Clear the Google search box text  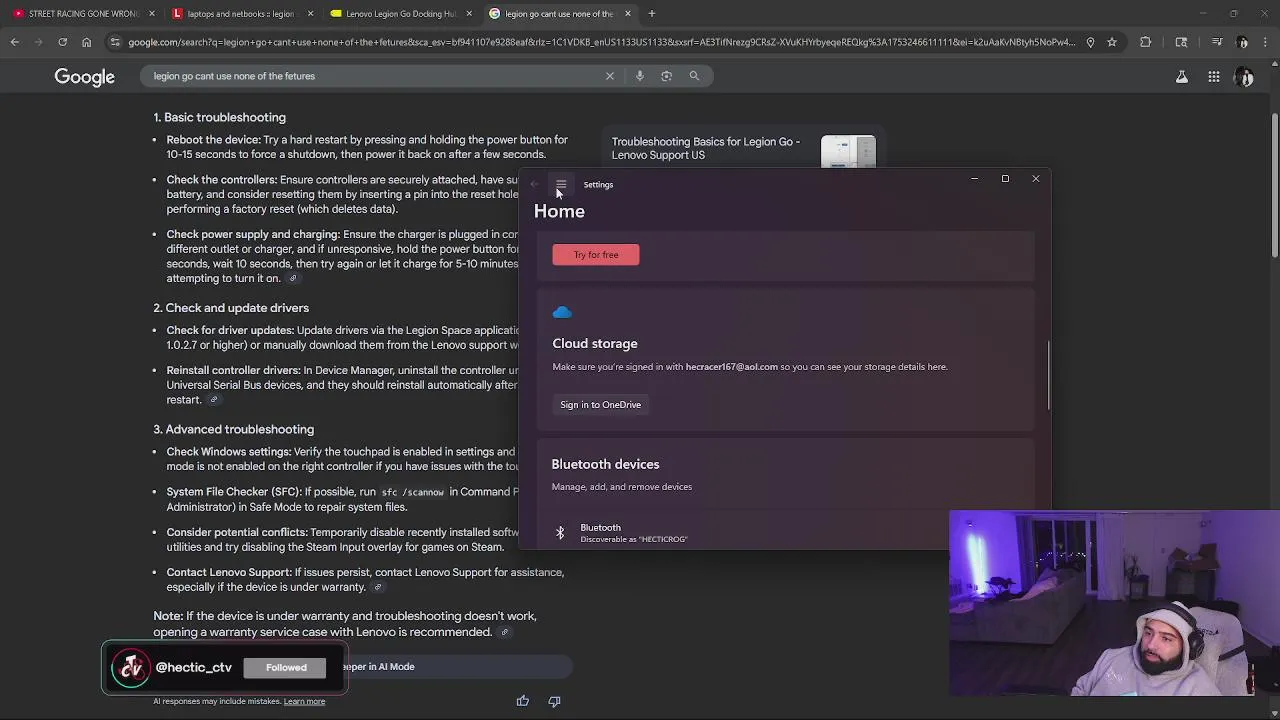(610, 76)
